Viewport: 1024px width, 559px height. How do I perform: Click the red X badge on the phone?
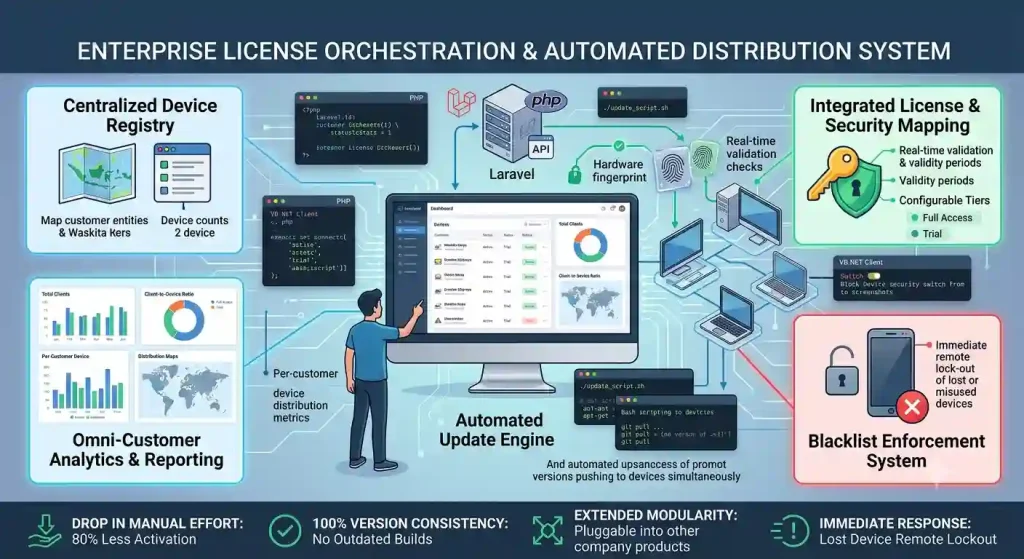tap(912, 407)
